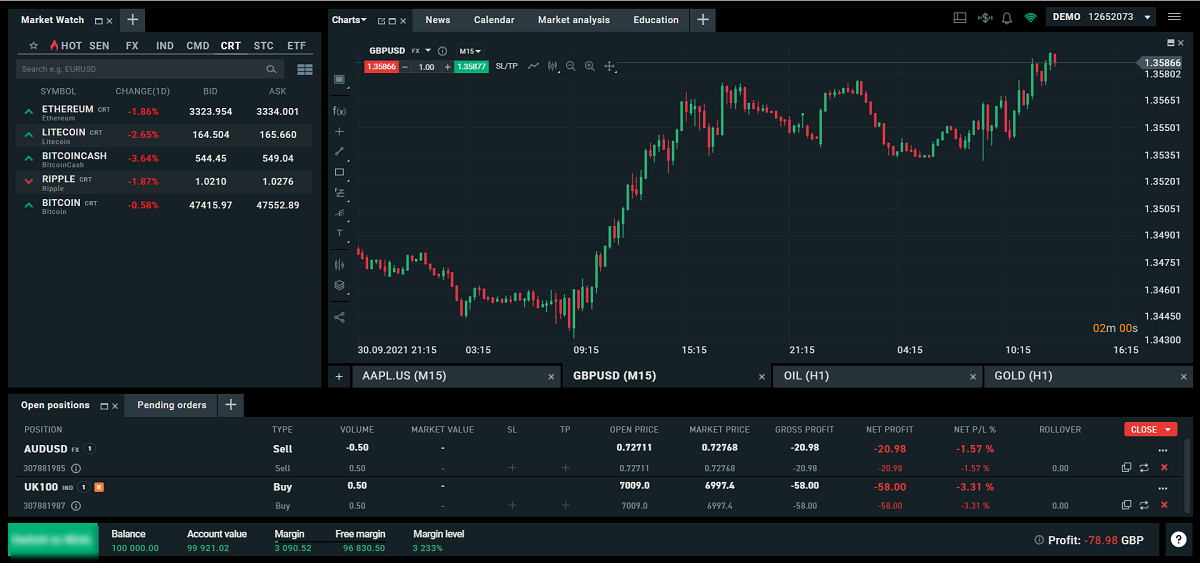Click the 1.00 volume input field
This screenshot has width=1200, height=563.
[x=426, y=66]
